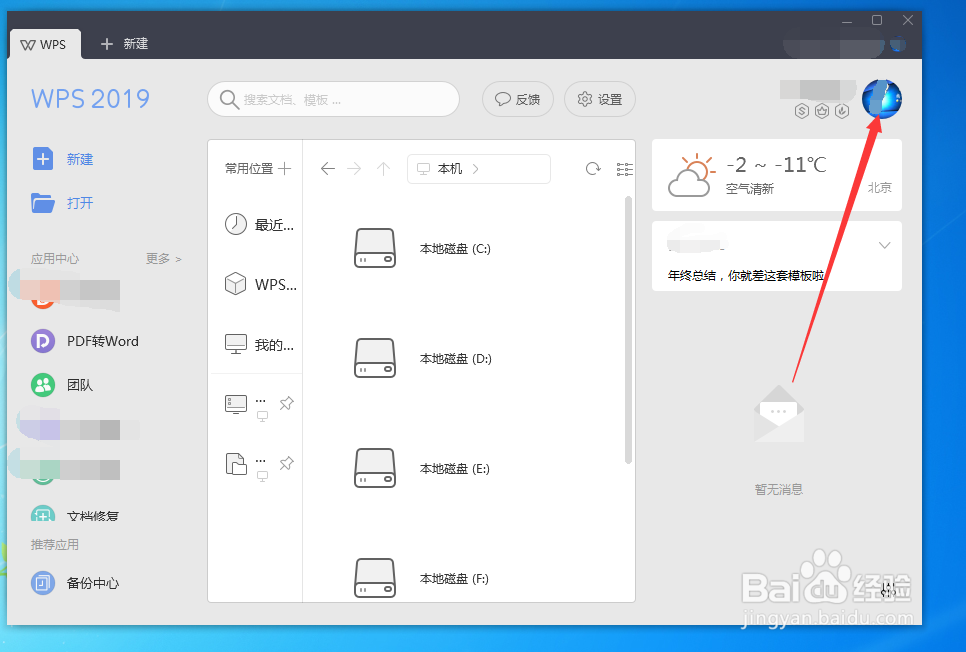Switch file list view mode
The height and width of the screenshot is (652, 966).
(x=625, y=169)
